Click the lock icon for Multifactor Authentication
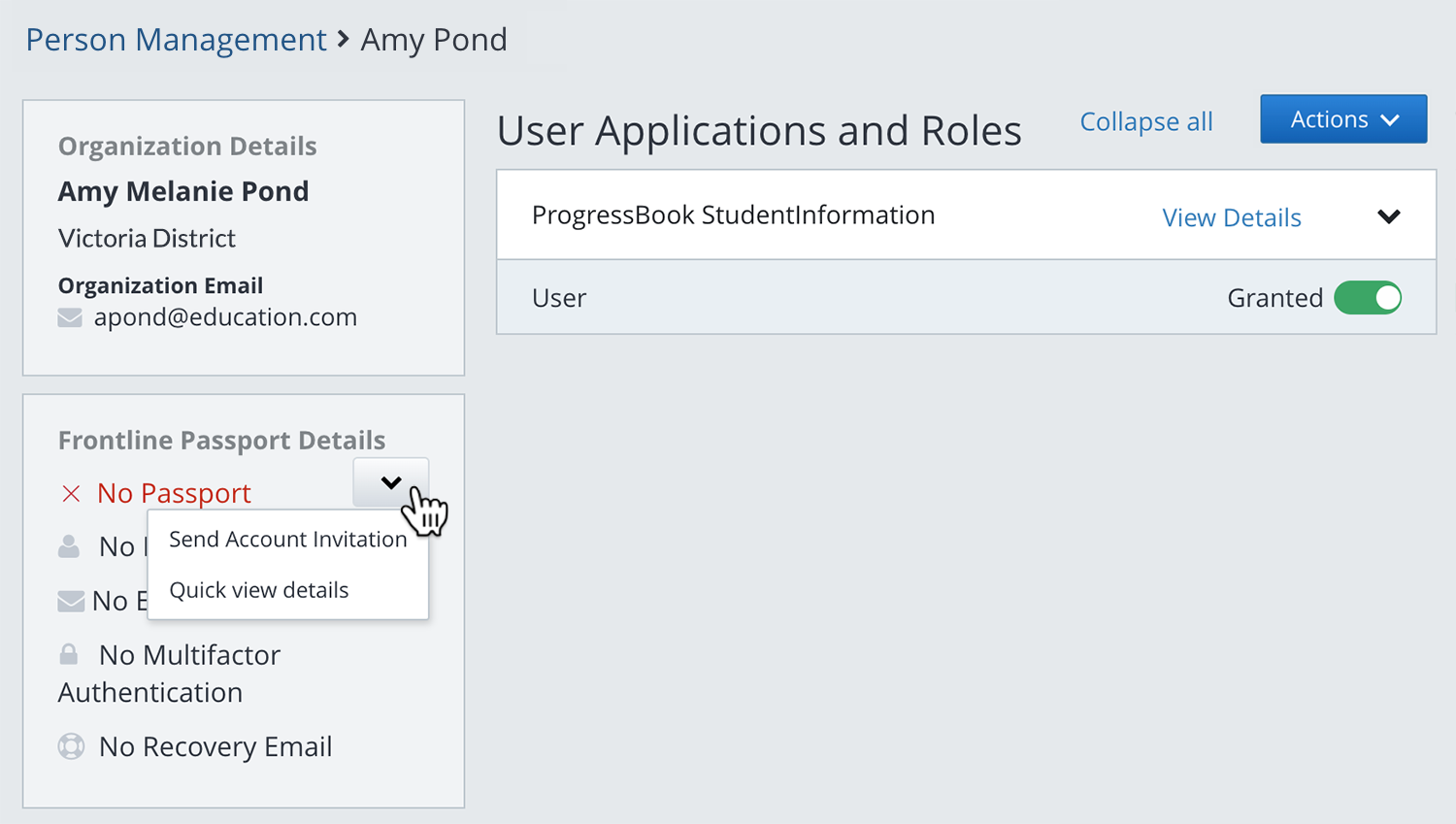The image size is (1456, 824). point(69,654)
